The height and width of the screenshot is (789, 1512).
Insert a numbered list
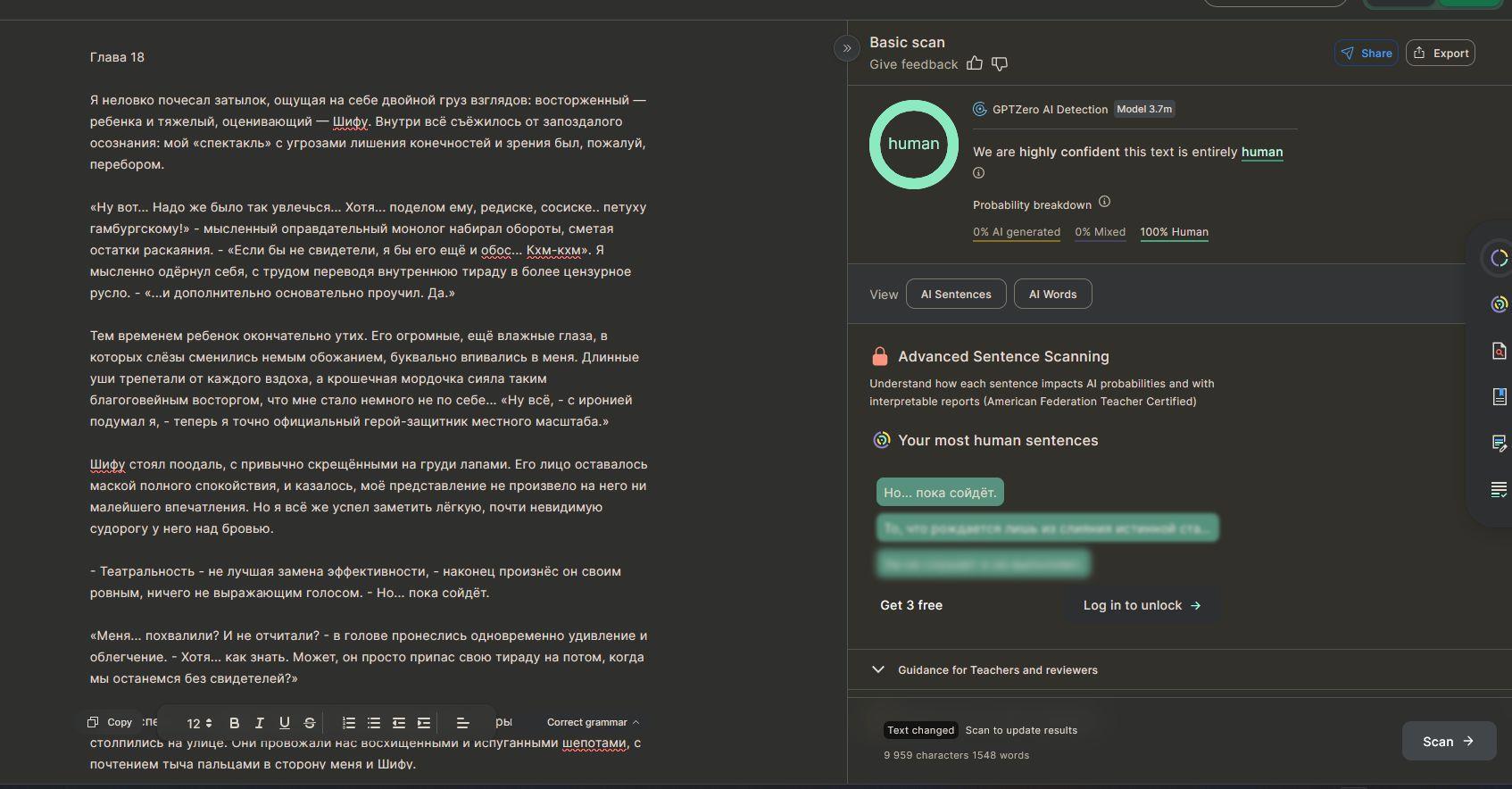point(349,723)
